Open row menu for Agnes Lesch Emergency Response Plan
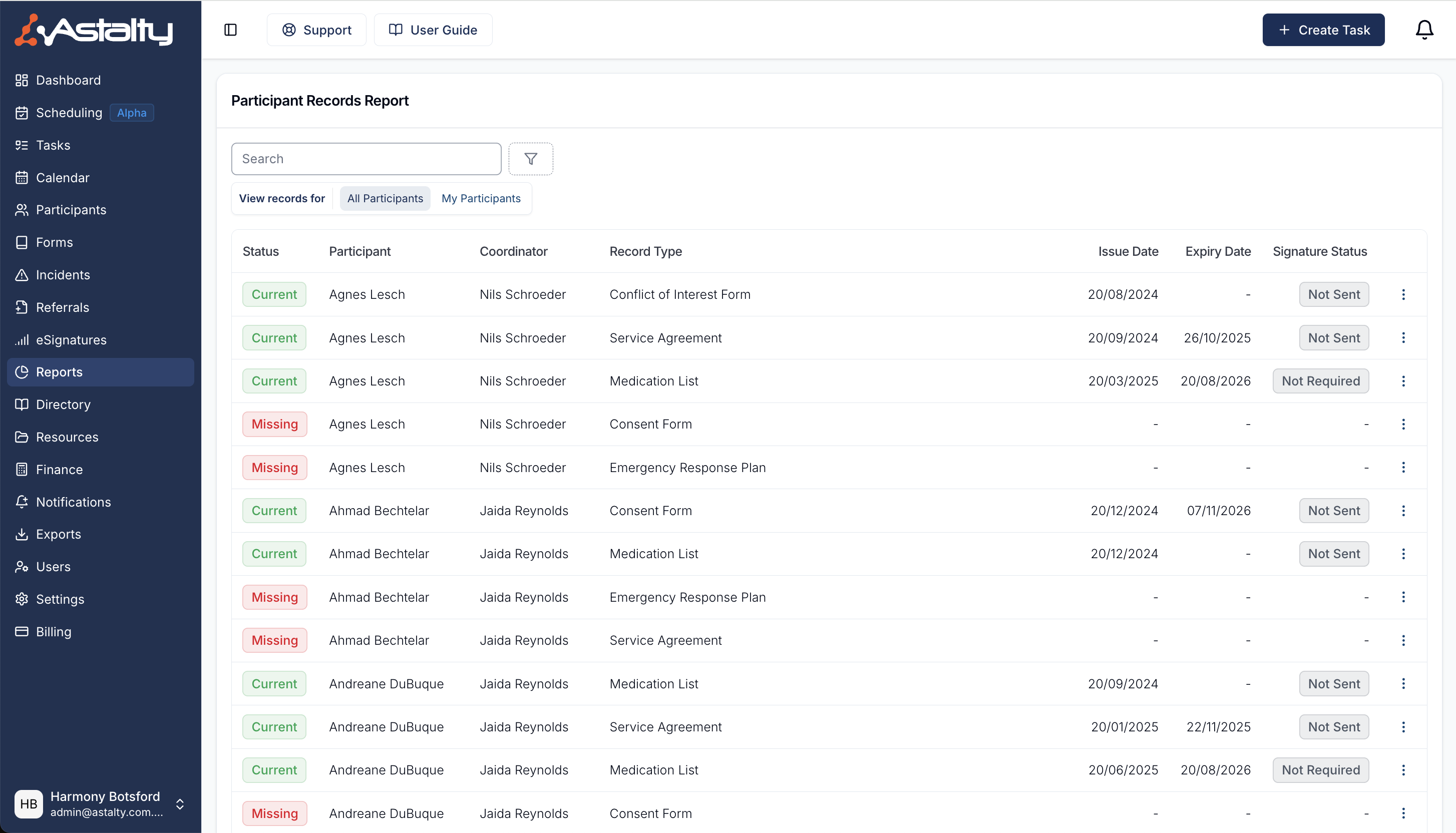The height and width of the screenshot is (833, 1456). (x=1403, y=468)
